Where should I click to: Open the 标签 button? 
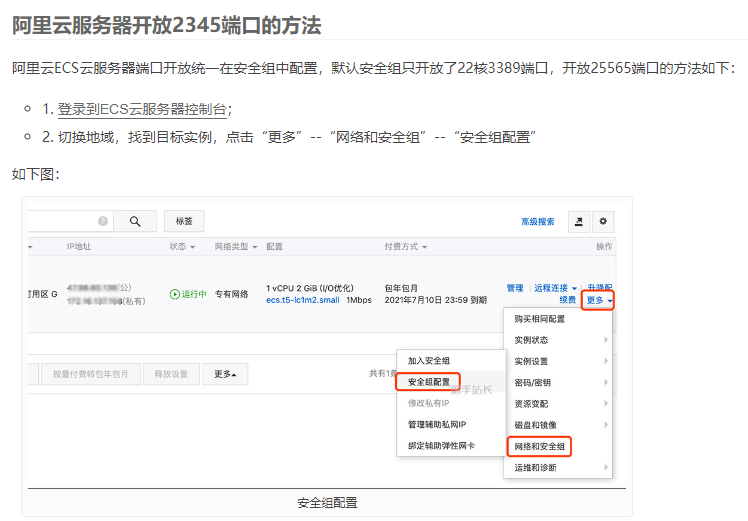tap(184, 221)
